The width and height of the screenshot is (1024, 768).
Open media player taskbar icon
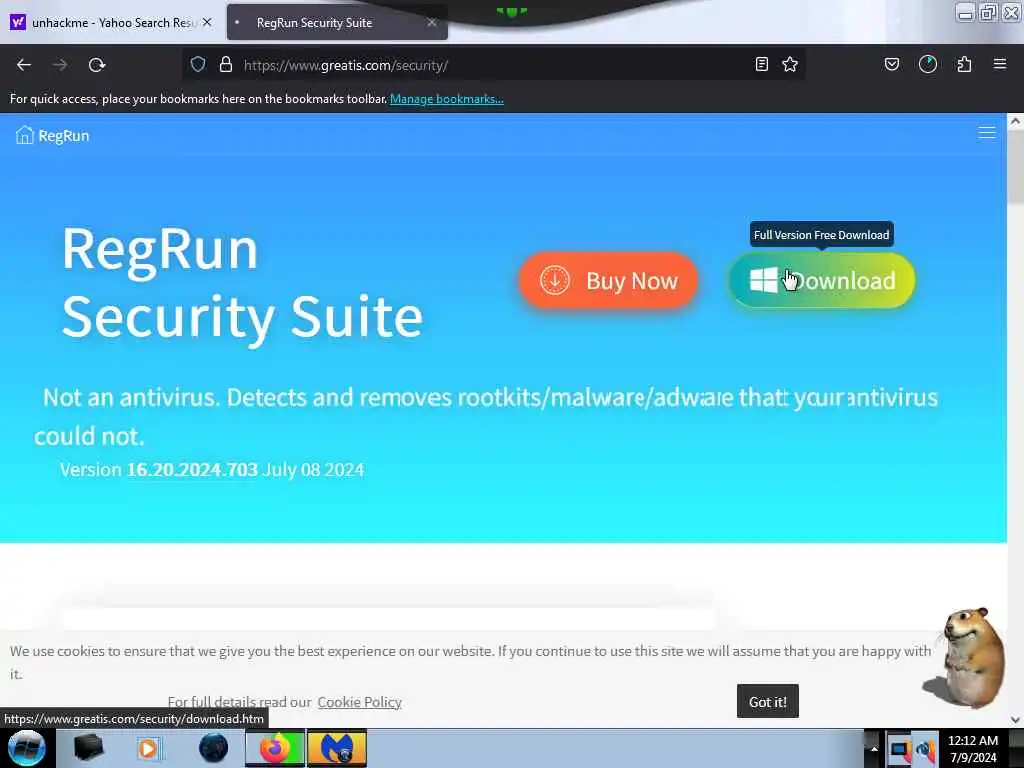pos(148,748)
